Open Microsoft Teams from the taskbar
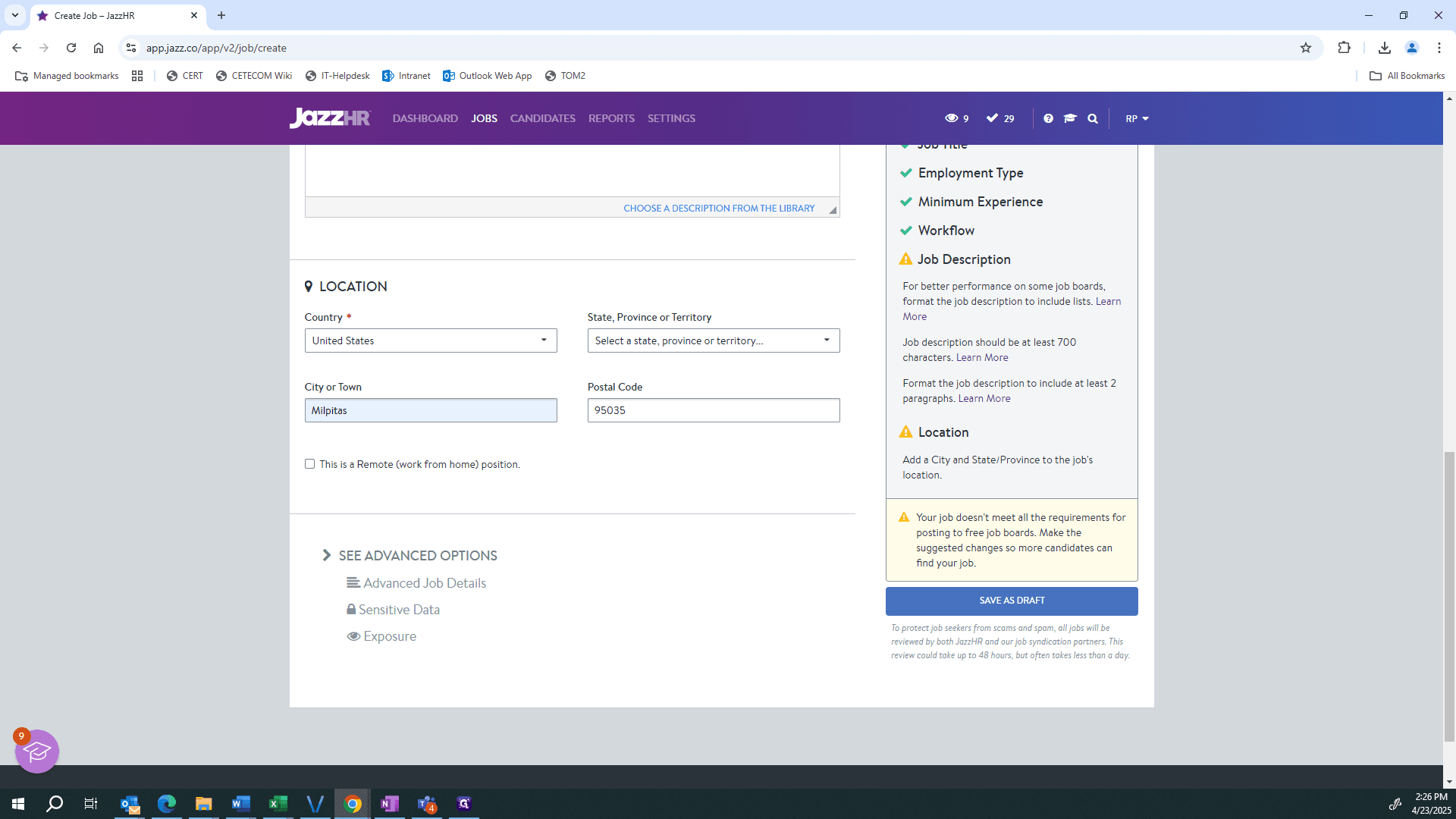 [427, 804]
